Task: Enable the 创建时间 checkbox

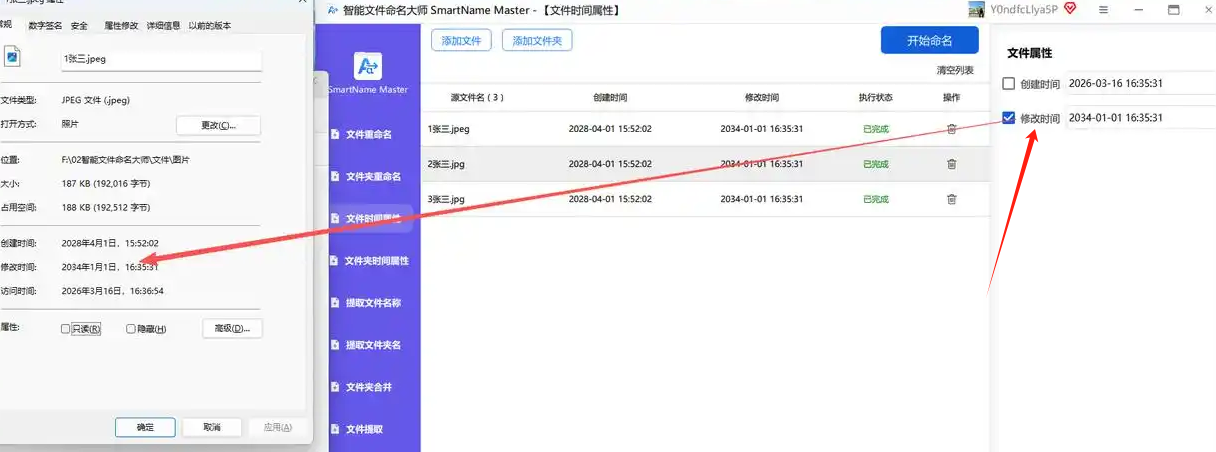Action: coord(1009,84)
